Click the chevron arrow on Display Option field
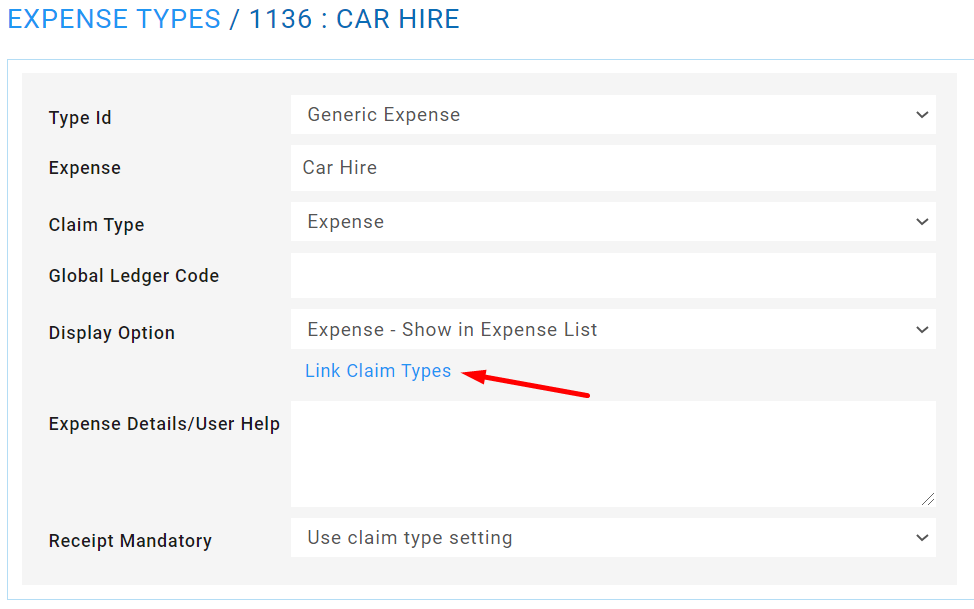This screenshot has width=974, height=609. click(922, 330)
